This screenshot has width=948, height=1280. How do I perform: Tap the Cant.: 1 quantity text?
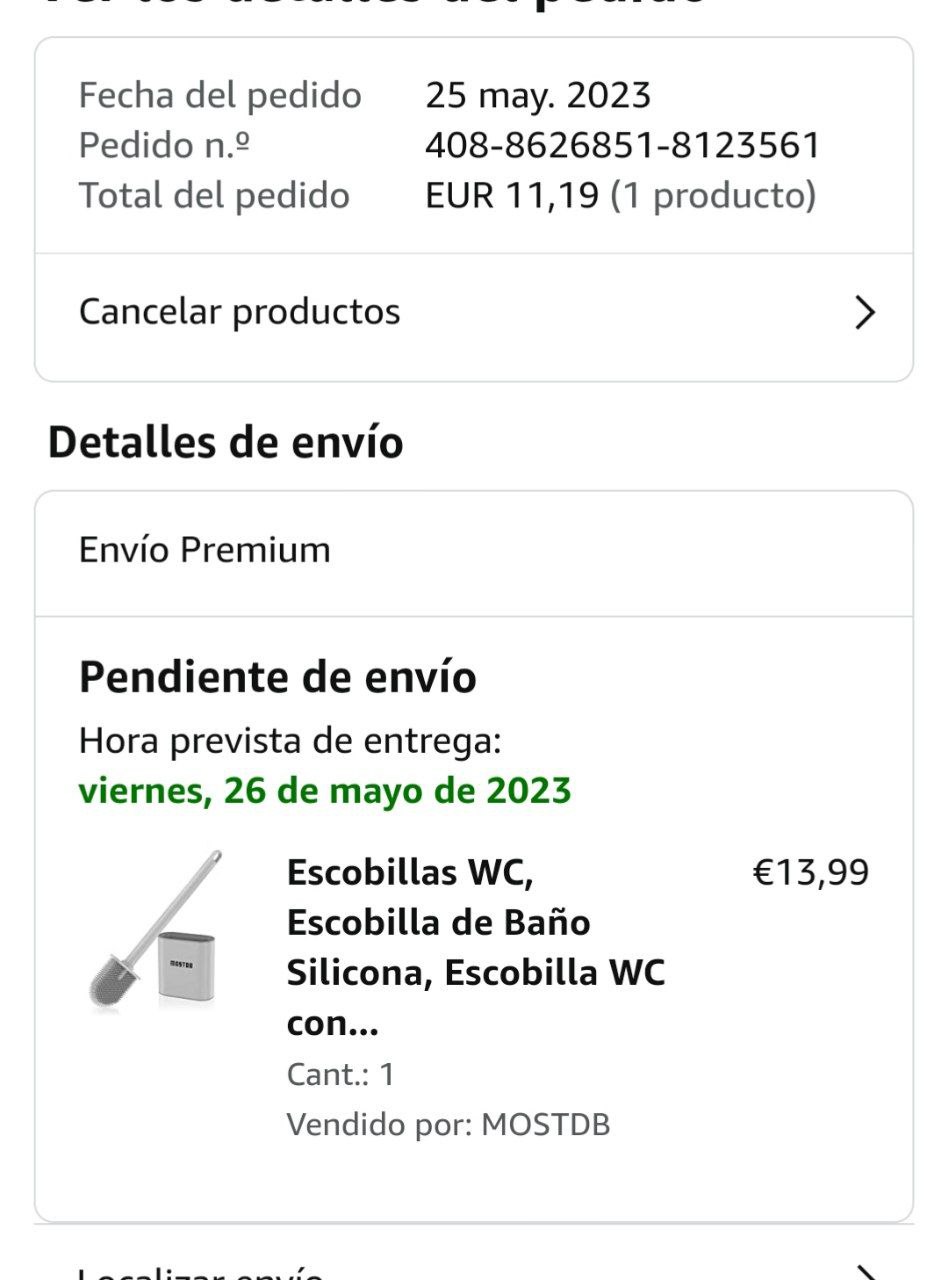pyautogui.click(x=341, y=1075)
